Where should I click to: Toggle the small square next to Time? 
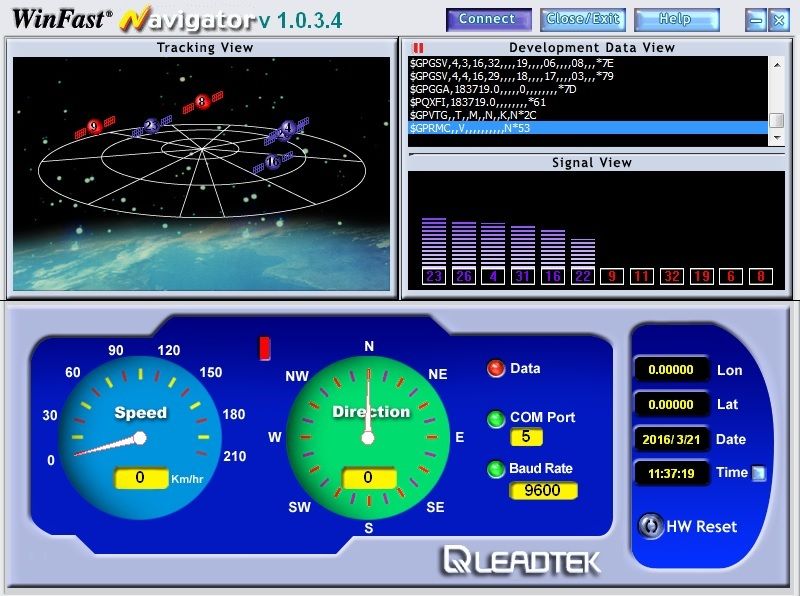point(759,473)
